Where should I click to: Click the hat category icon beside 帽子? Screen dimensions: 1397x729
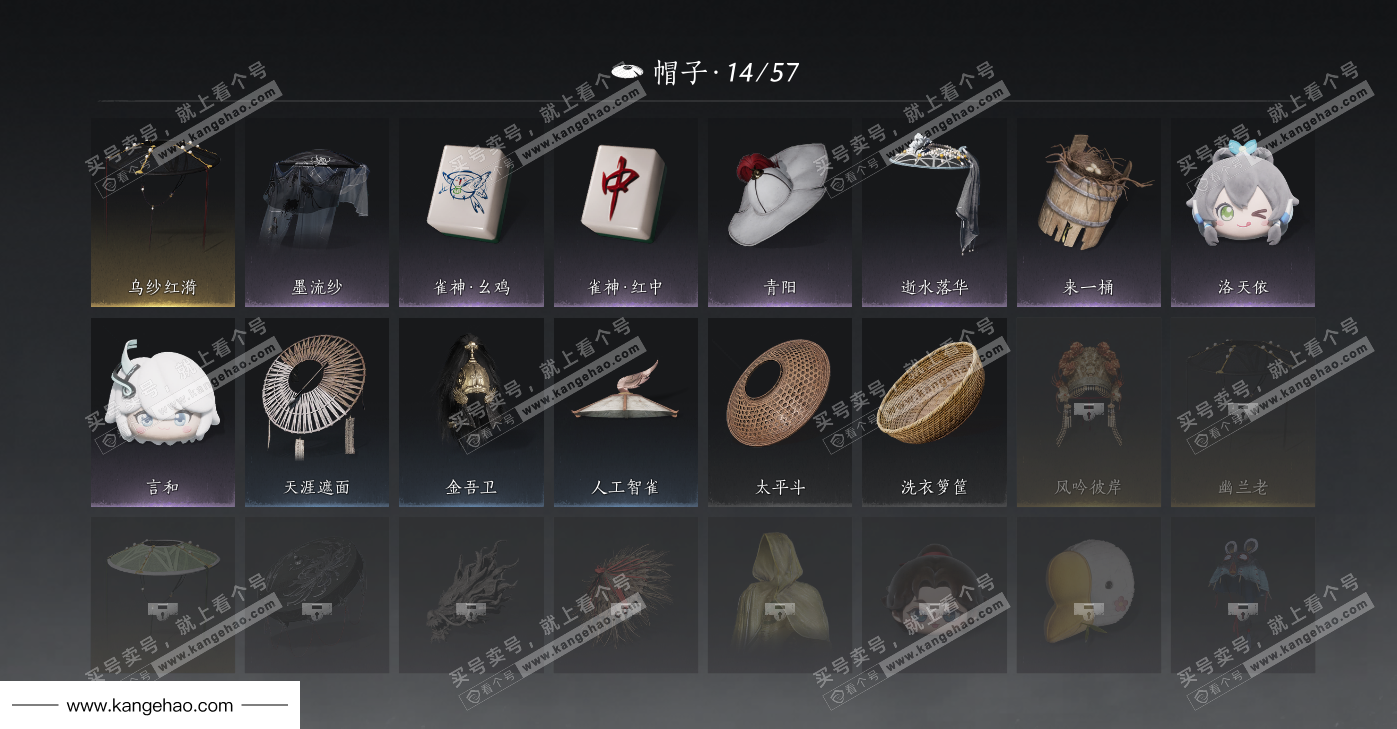627,71
